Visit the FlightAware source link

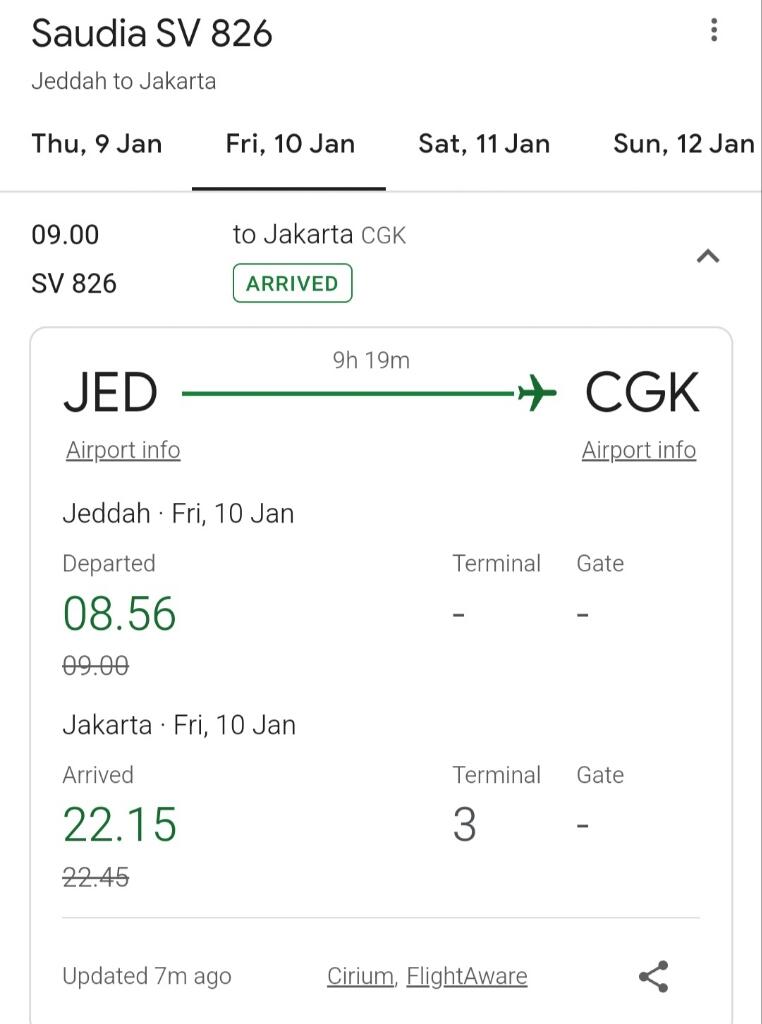click(467, 976)
